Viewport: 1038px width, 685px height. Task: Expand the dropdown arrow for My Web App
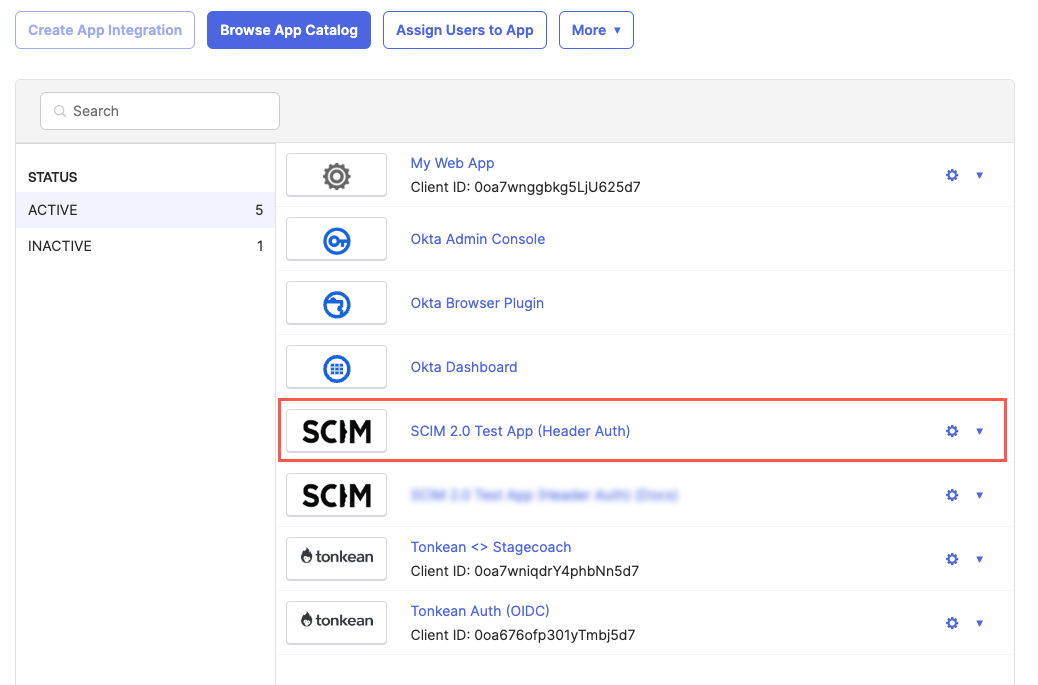coord(979,175)
